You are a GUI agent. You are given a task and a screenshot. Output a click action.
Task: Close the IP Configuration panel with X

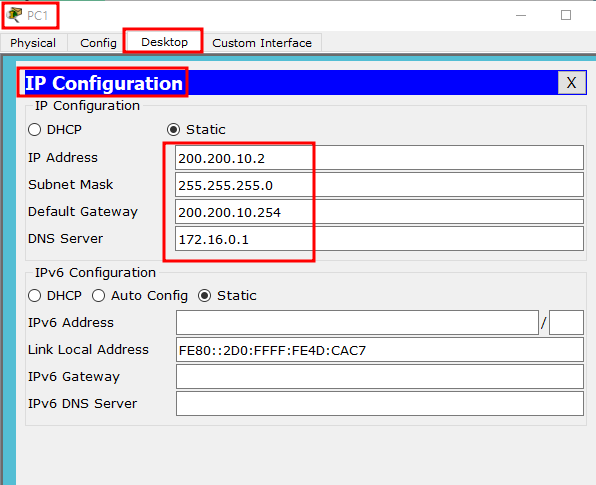[x=571, y=82]
